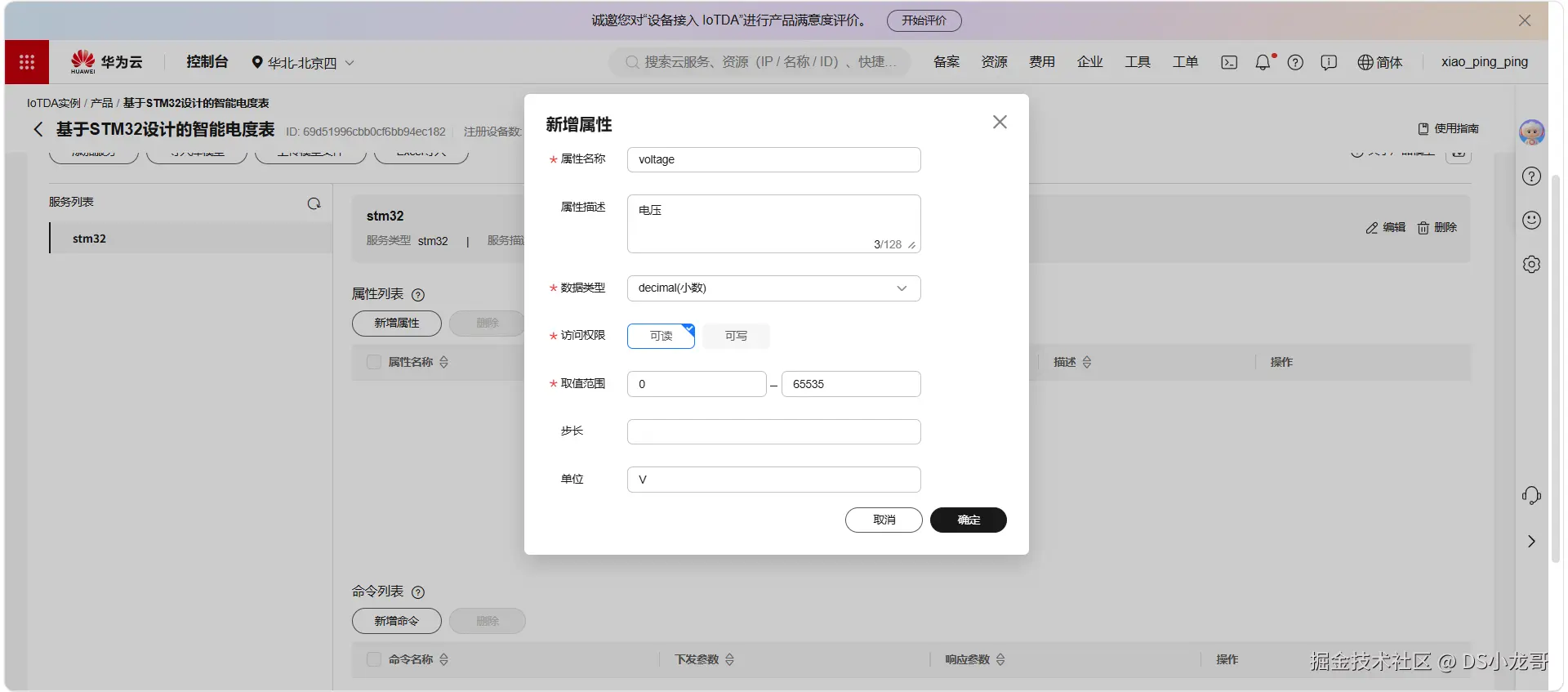Open the 数据类型 decimal dropdown
Screen dimensions: 1568x692
773,288
